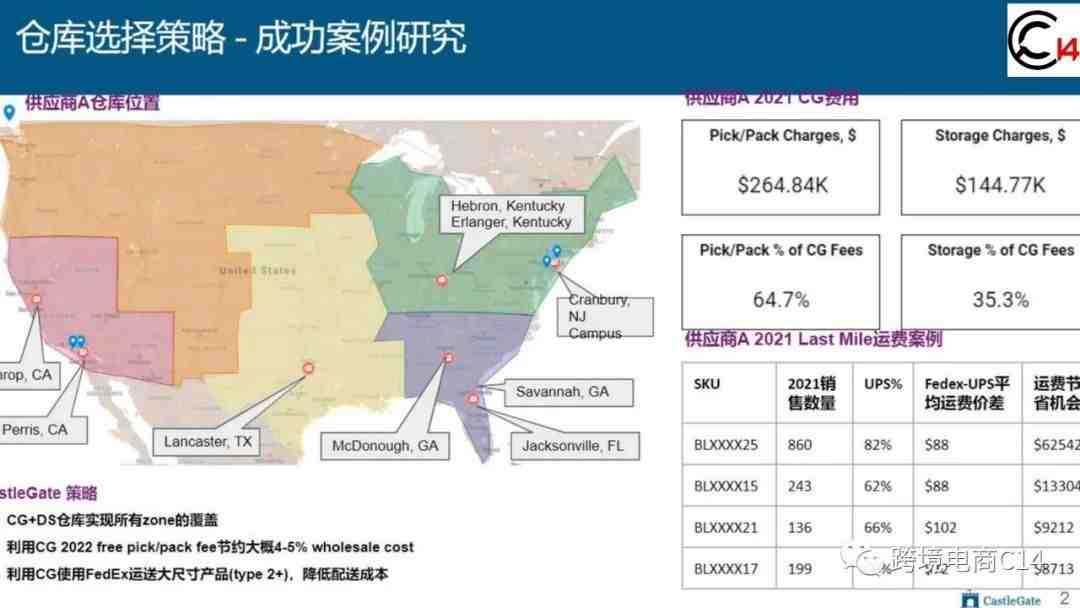This screenshot has width=1080, height=608.
Task: Click the 'SKU' column header
Action: (x=707, y=384)
